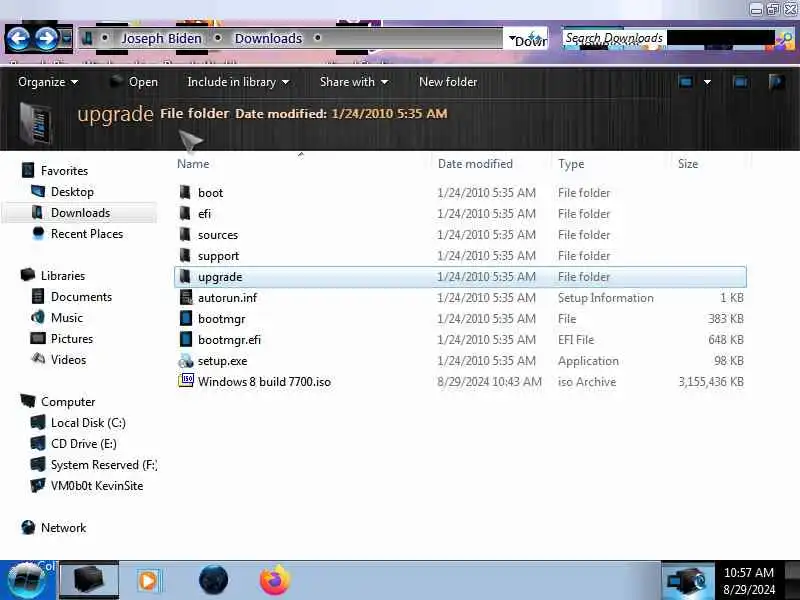Click the 3,155,436 KB size value
Viewport: 800px width, 600px height.
[711, 382]
